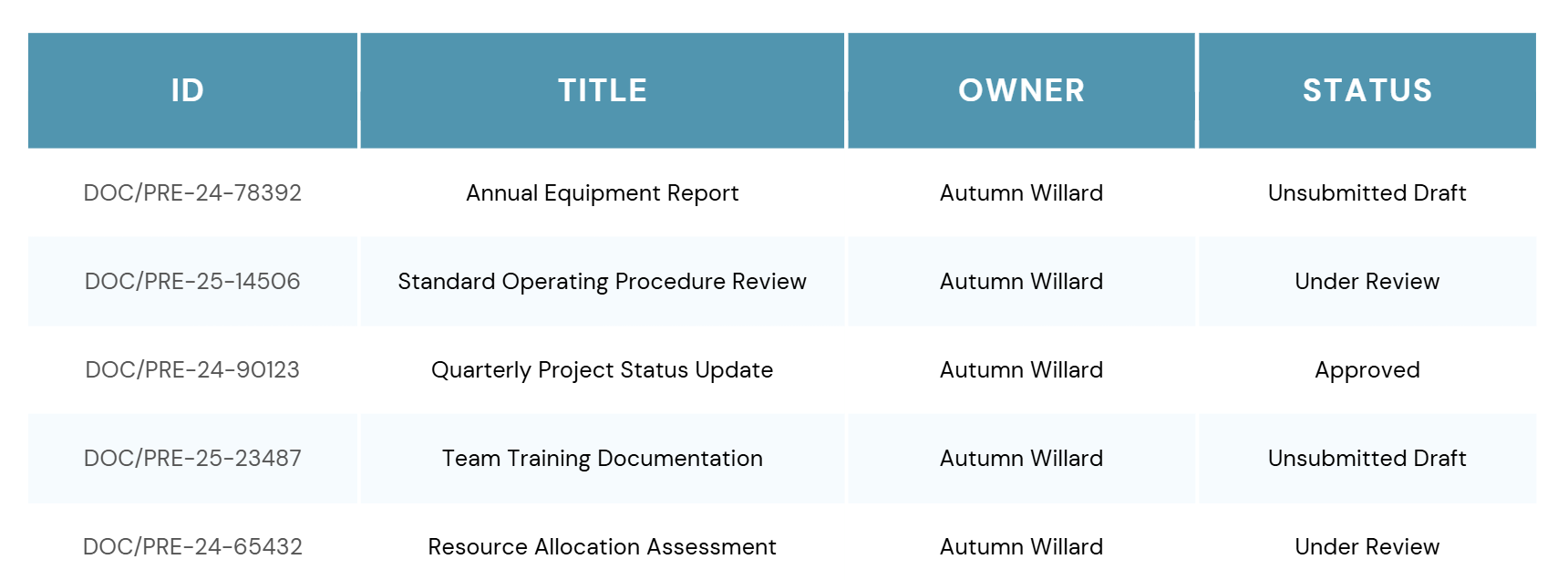Open document DOC/PRE-24-78392
This screenshot has width=1568, height=580.
coord(192,193)
